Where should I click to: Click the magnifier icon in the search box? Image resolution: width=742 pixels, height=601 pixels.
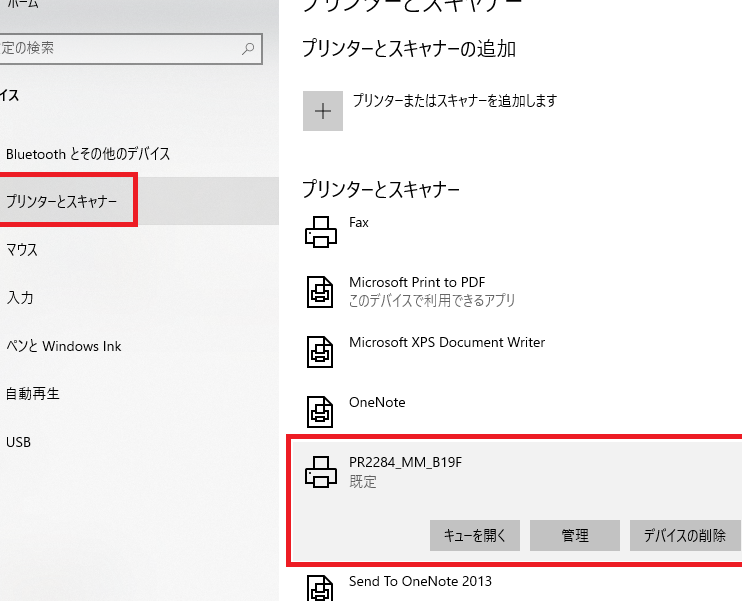[248, 47]
